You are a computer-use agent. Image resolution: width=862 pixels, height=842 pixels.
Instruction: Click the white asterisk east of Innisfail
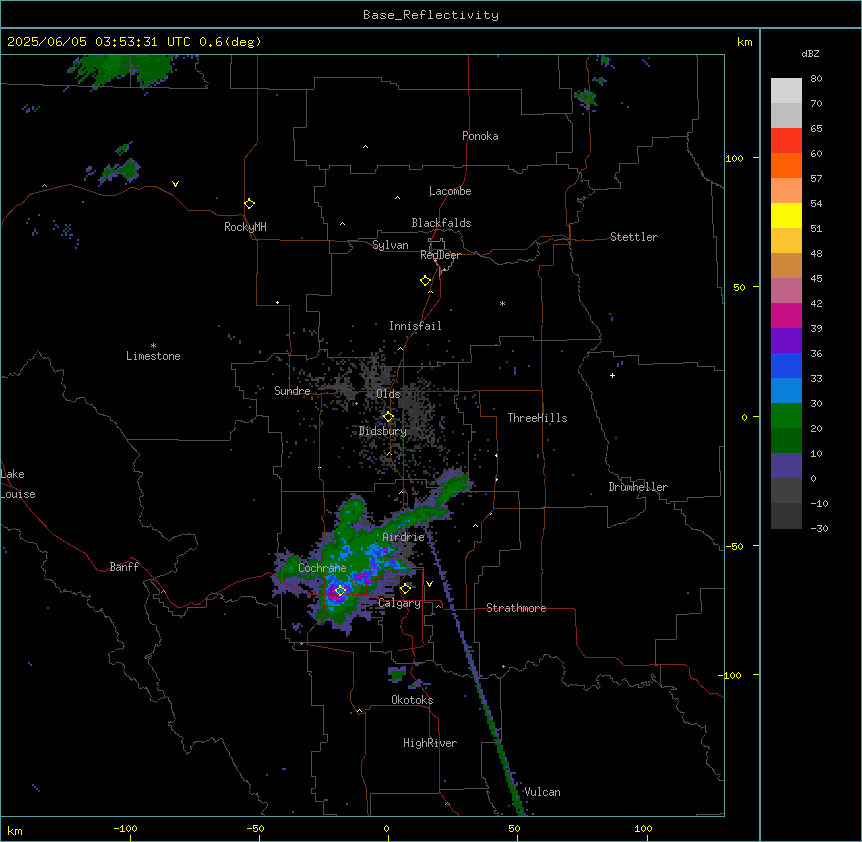(502, 303)
